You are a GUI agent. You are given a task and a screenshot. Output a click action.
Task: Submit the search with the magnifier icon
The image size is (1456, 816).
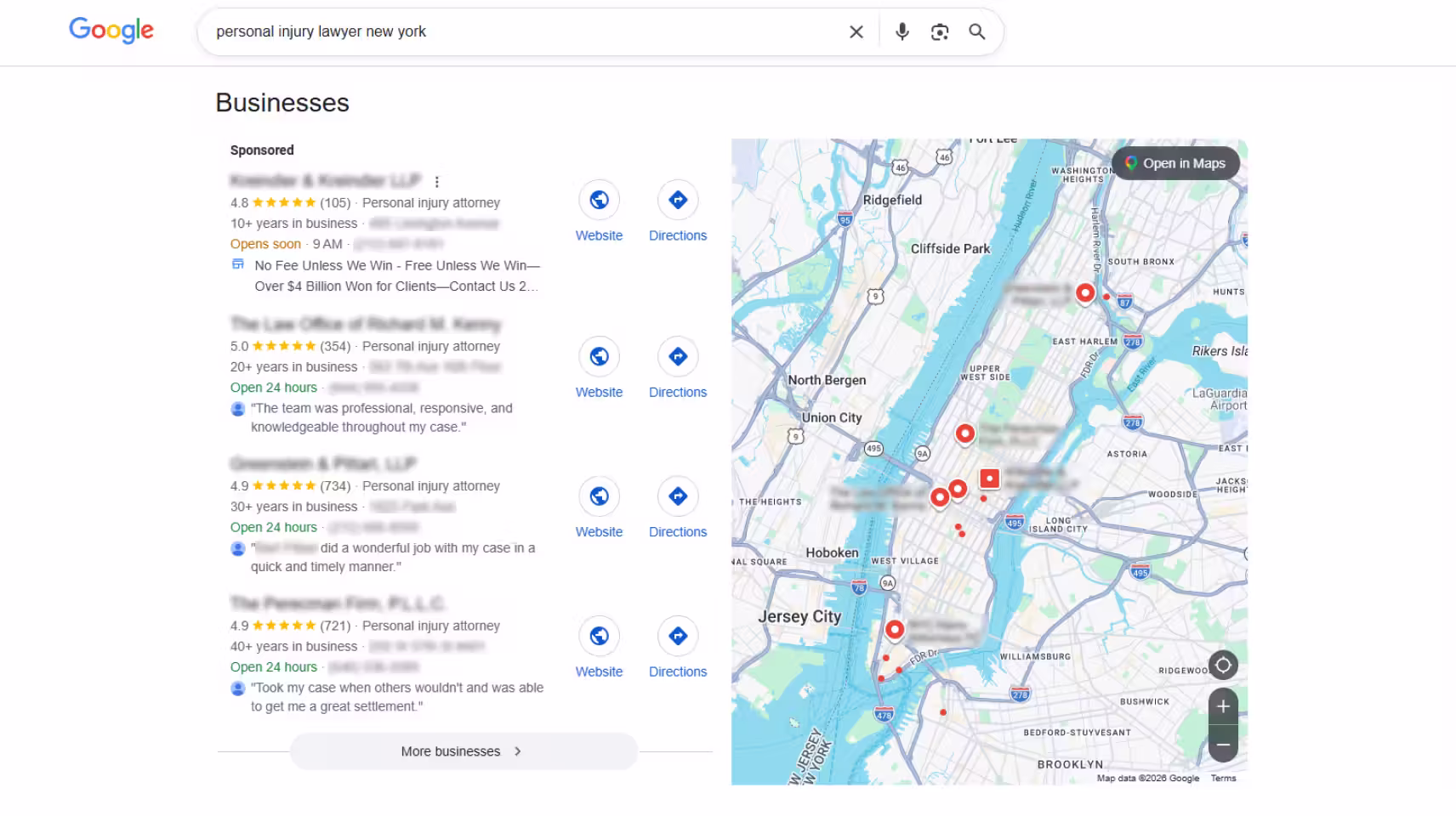tap(977, 31)
